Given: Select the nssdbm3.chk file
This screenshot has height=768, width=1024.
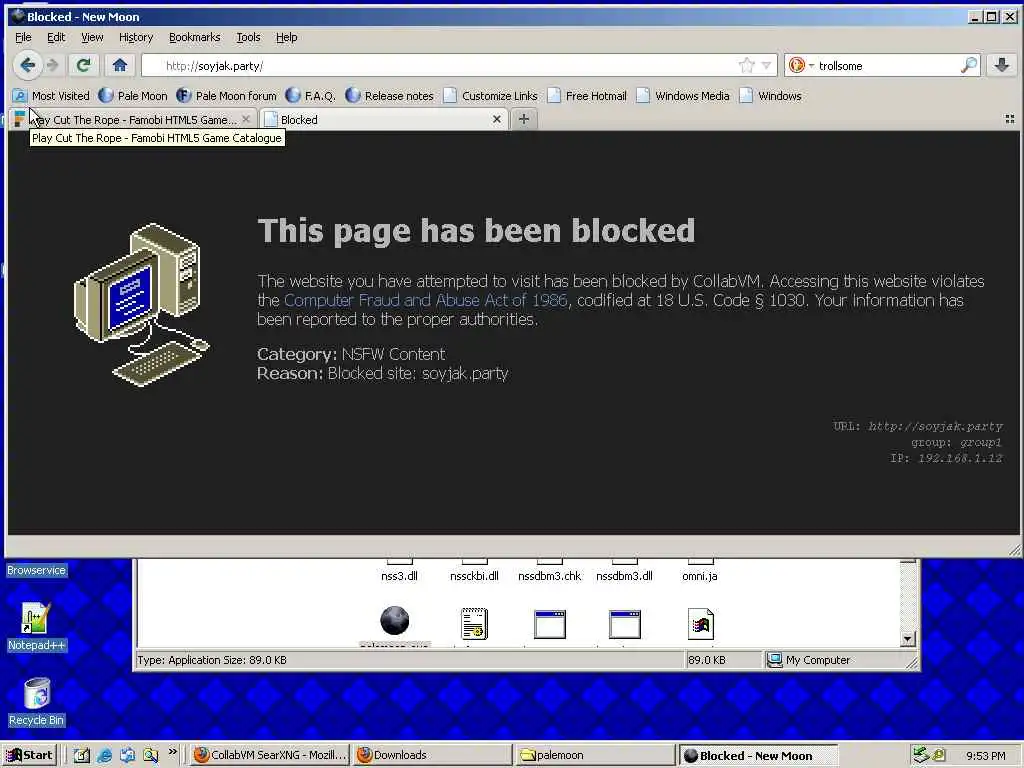Looking at the screenshot, I should pos(549,576).
